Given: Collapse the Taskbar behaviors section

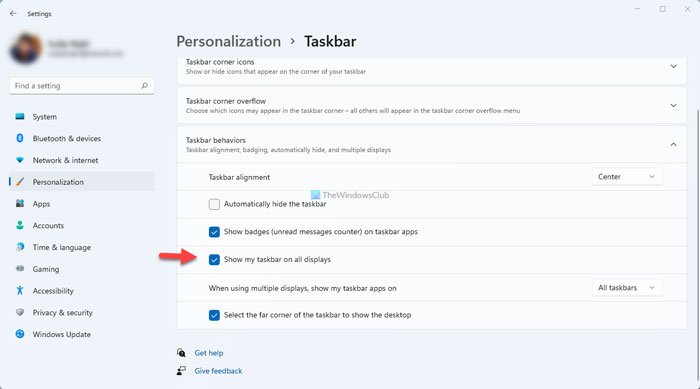Looking at the screenshot, I should 673,144.
